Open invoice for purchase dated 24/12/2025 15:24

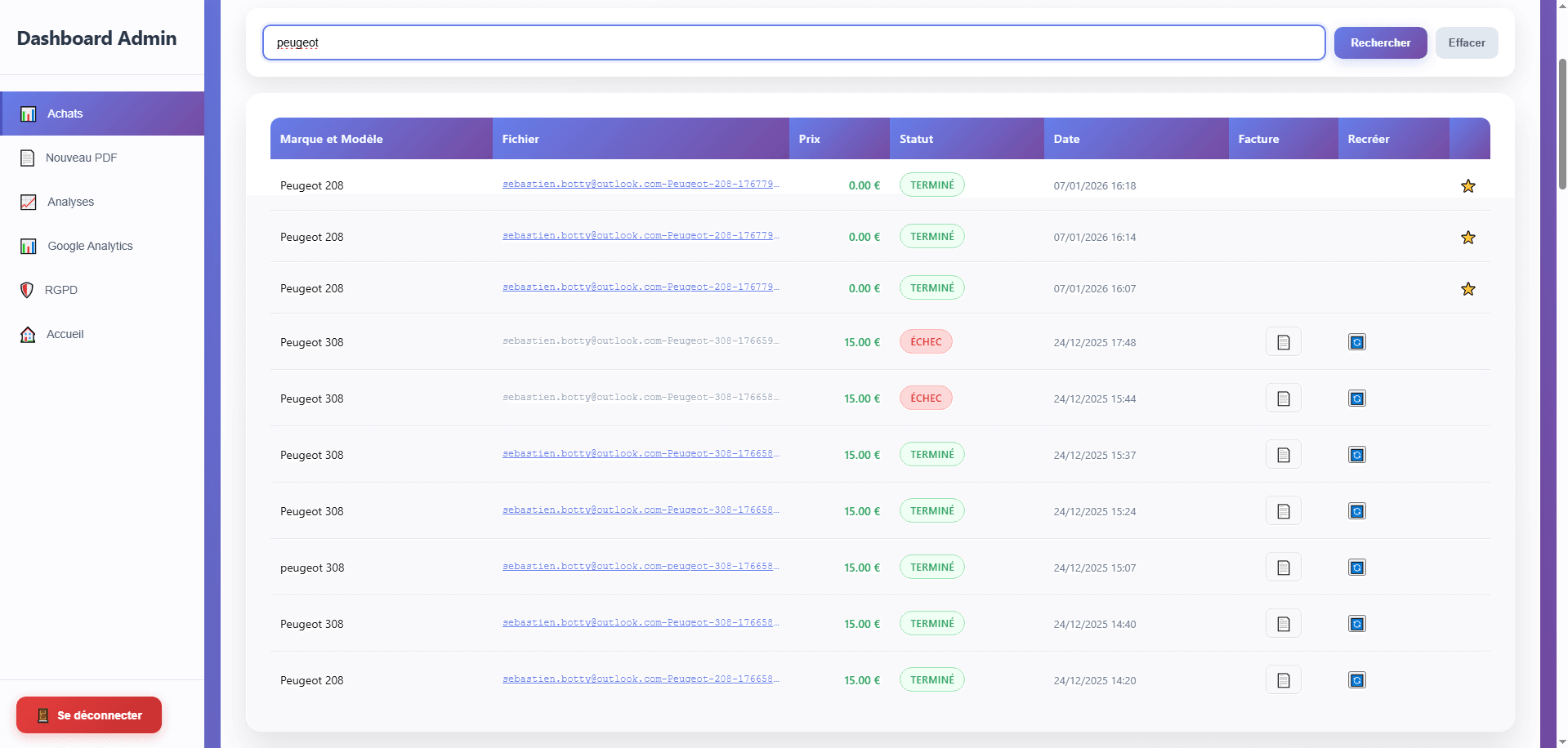point(1283,511)
